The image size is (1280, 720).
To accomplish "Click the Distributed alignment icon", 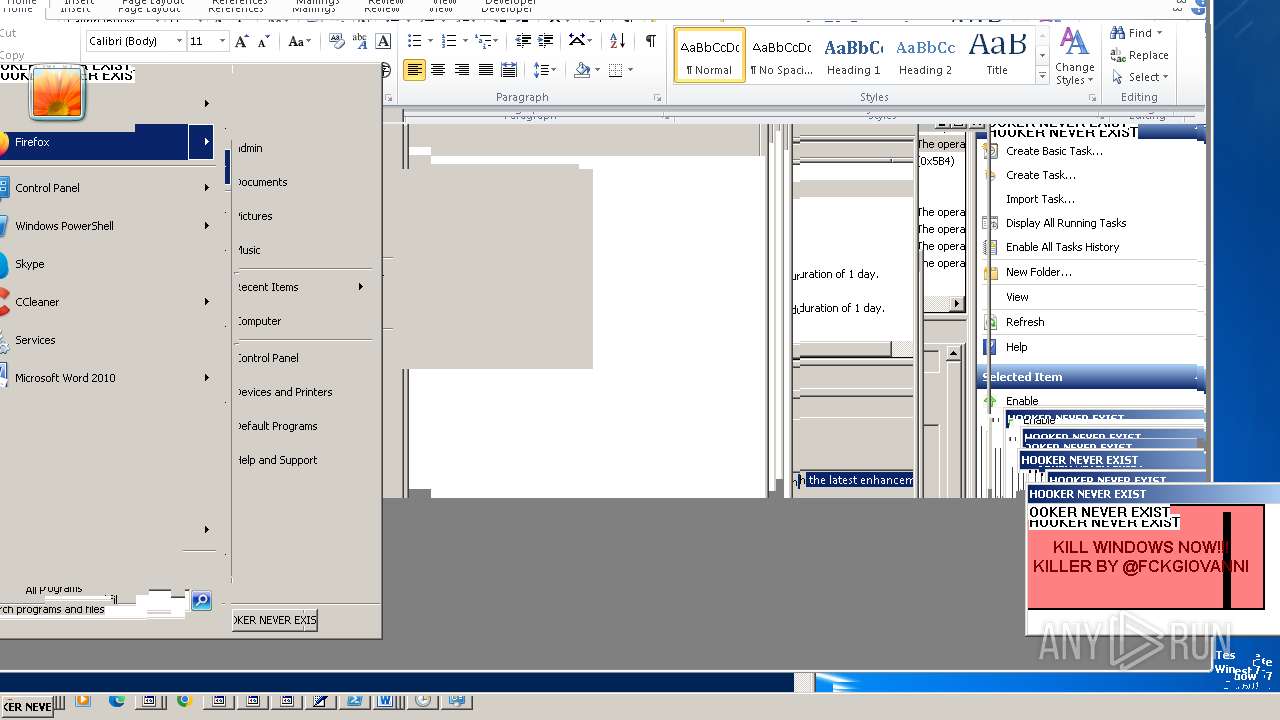I will tap(509, 70).
